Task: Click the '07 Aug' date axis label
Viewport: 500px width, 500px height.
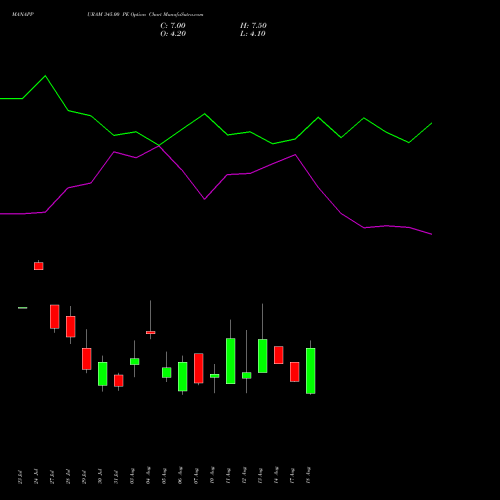Action: 196,476
